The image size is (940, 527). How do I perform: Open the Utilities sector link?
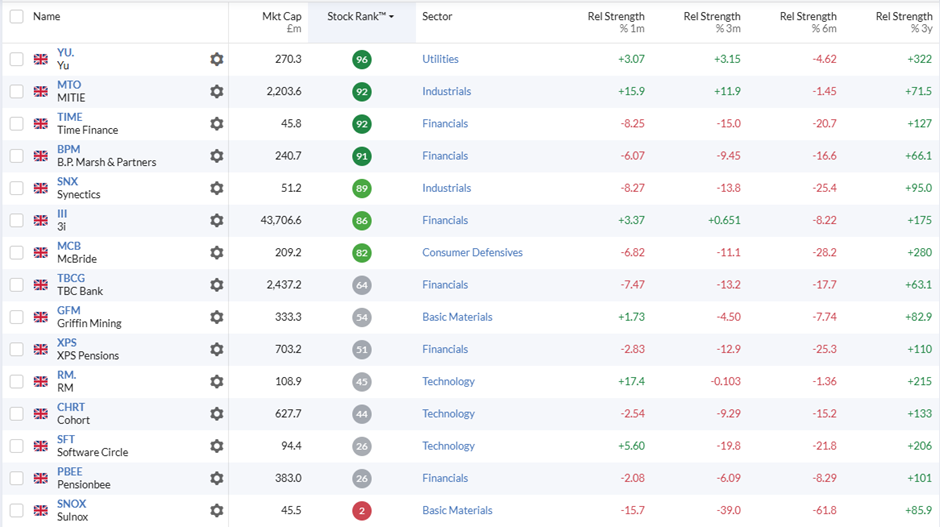(x=440, y=59)
